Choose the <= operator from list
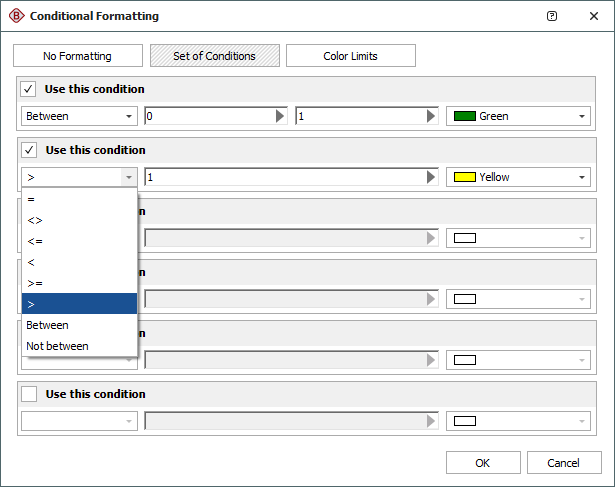Image resolution: width=615 pixels, height=487 pixels. click(35, 241)
